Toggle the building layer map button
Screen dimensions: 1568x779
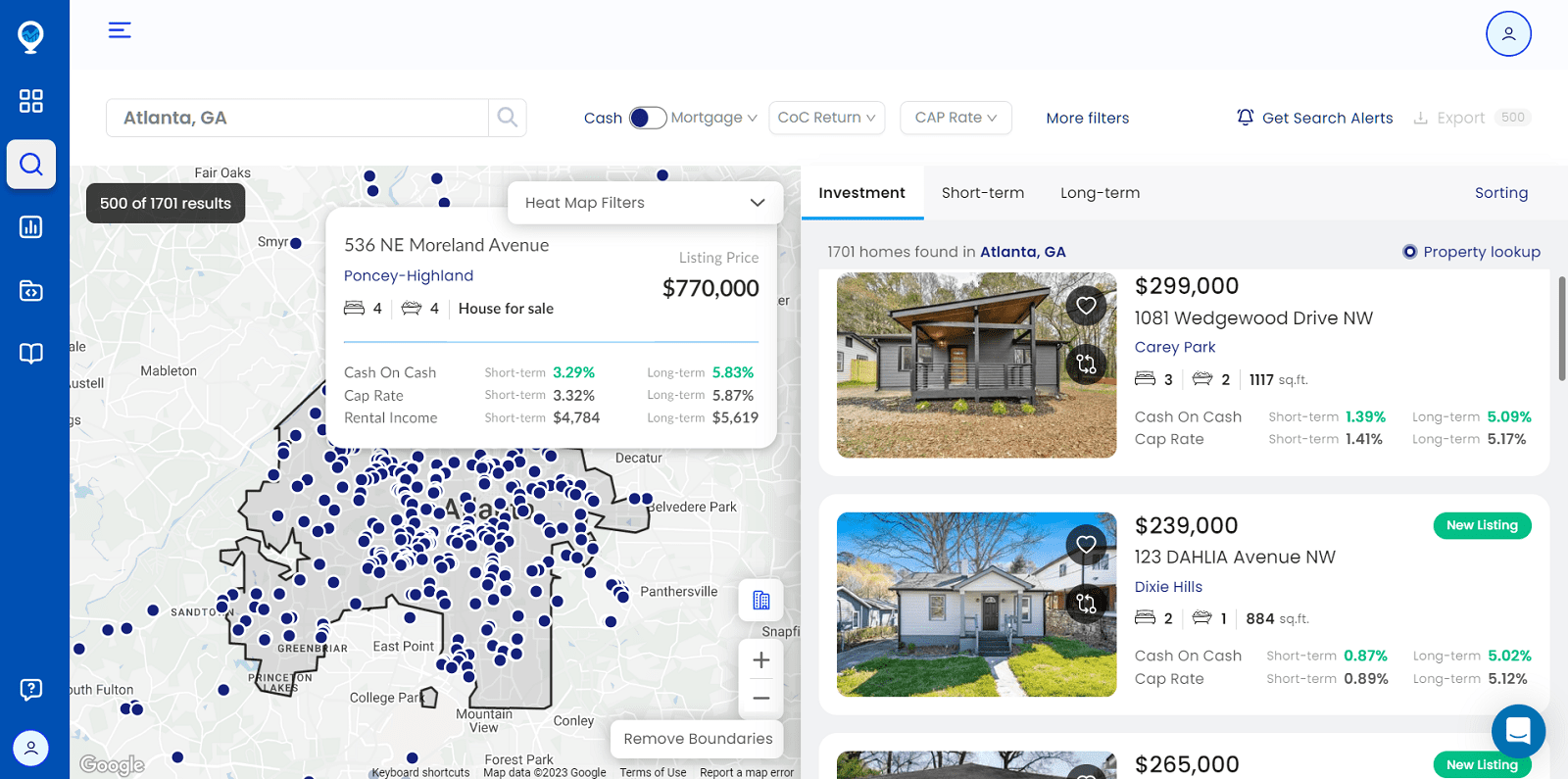click(x=760, y=601)
